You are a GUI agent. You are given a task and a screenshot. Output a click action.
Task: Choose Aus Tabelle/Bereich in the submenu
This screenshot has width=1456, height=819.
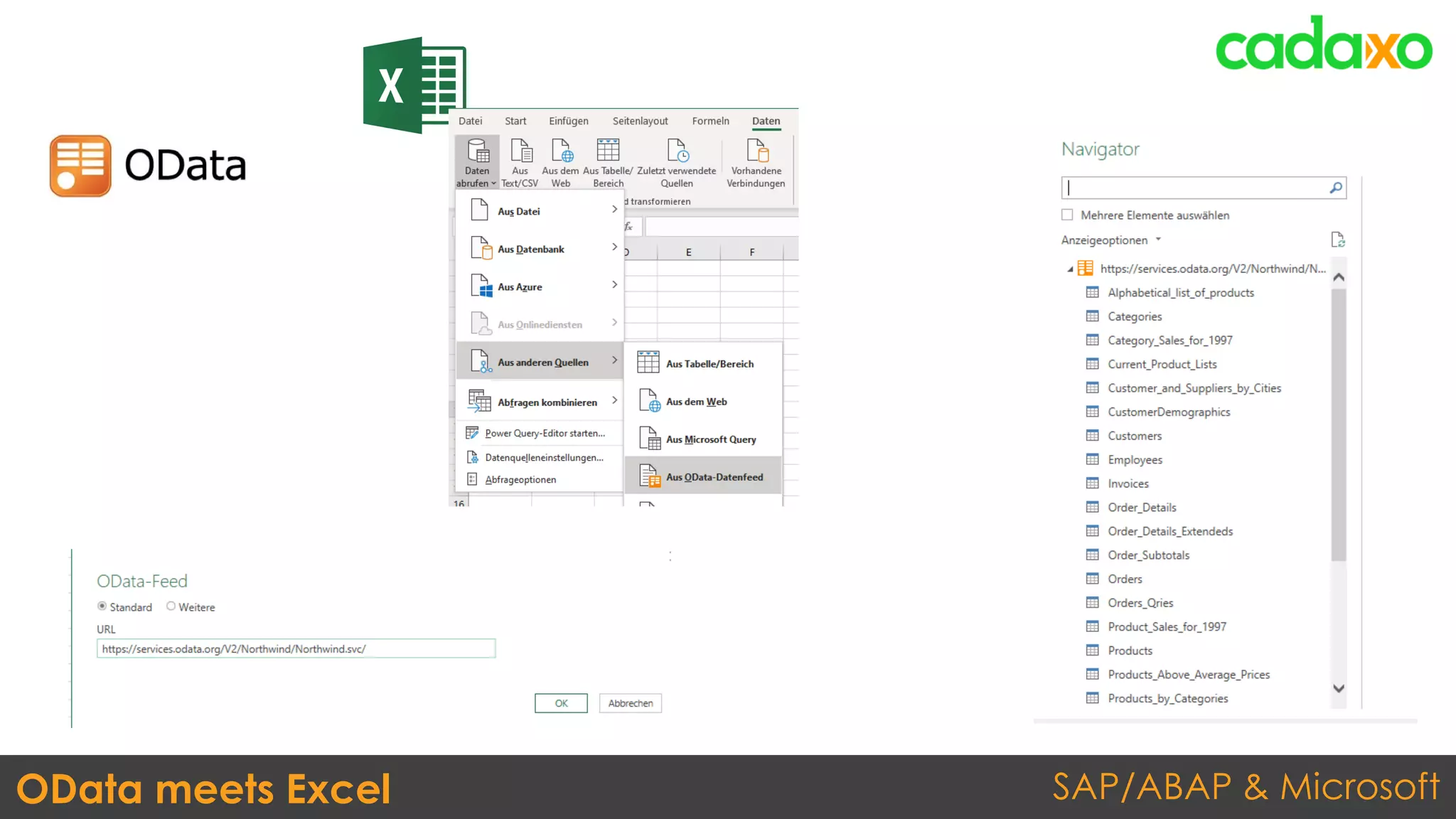click(703, 363)
